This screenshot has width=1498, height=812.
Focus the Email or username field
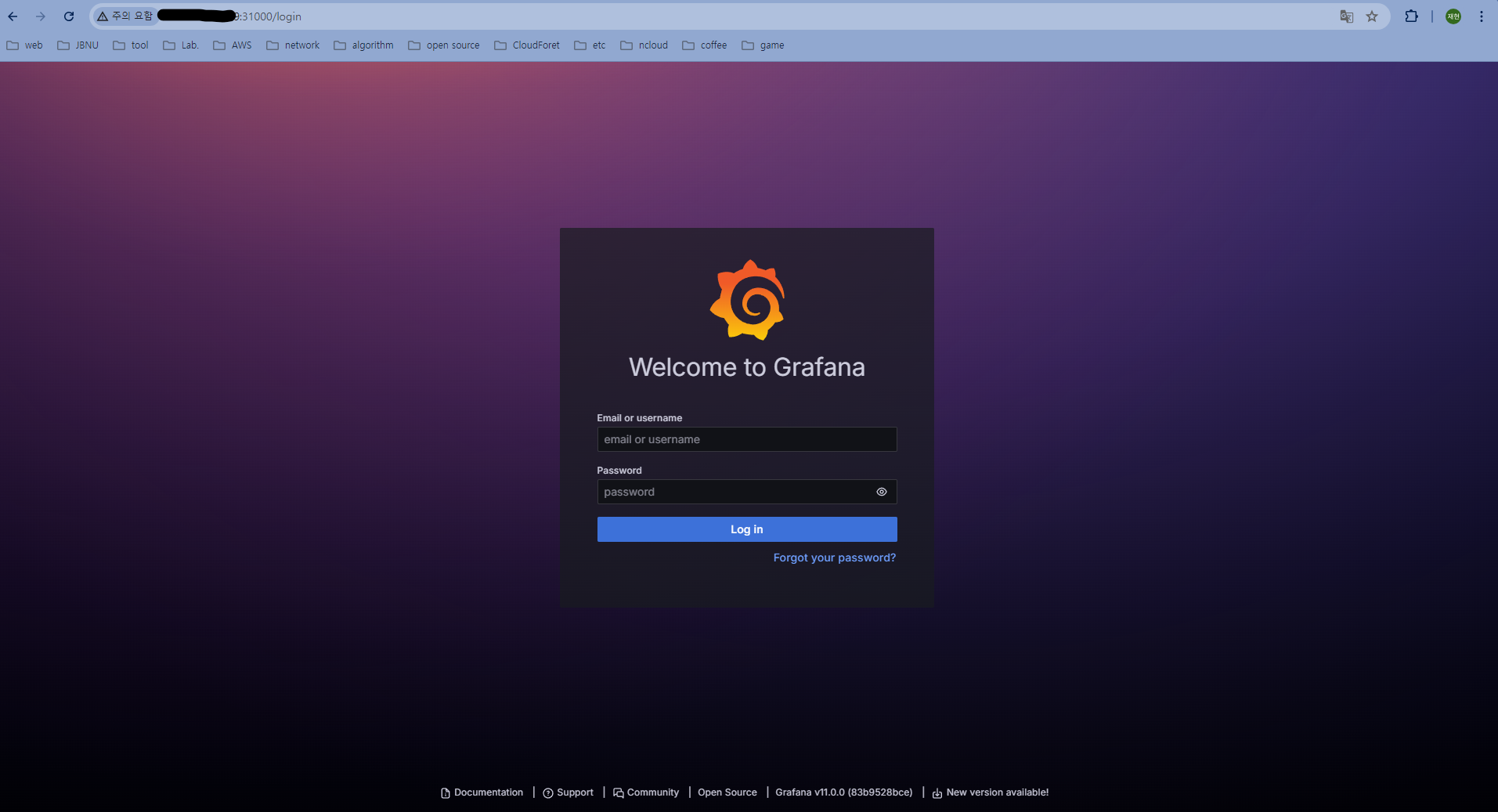coord(747,439)
